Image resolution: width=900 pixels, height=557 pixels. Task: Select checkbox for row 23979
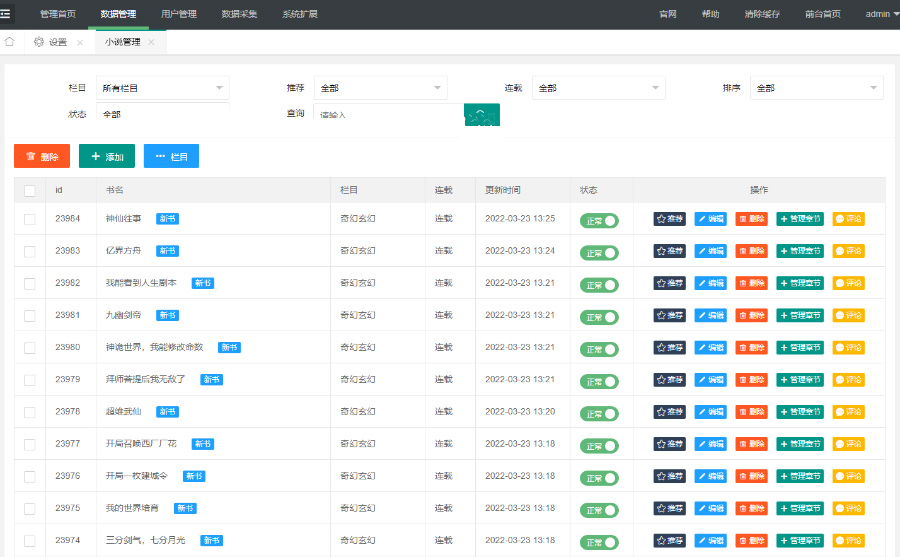coord(30,380)
